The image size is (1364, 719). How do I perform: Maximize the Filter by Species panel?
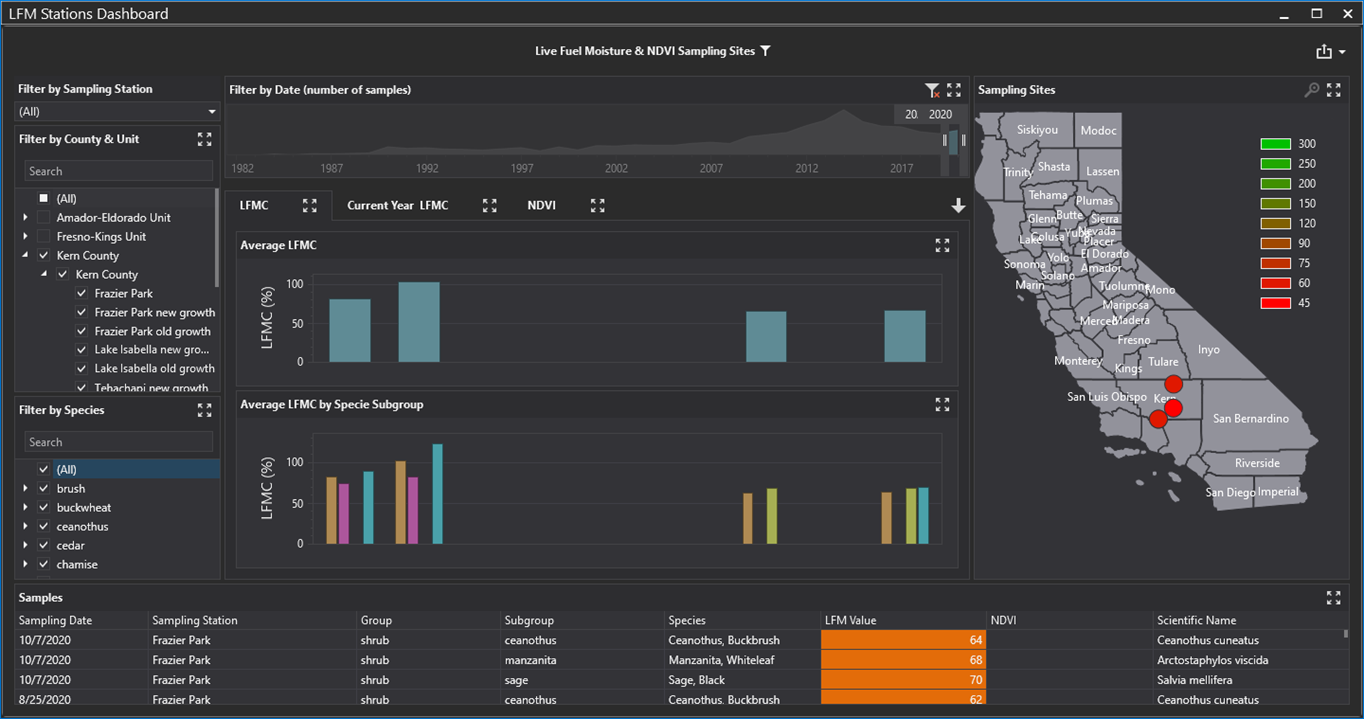pos(204,410)
